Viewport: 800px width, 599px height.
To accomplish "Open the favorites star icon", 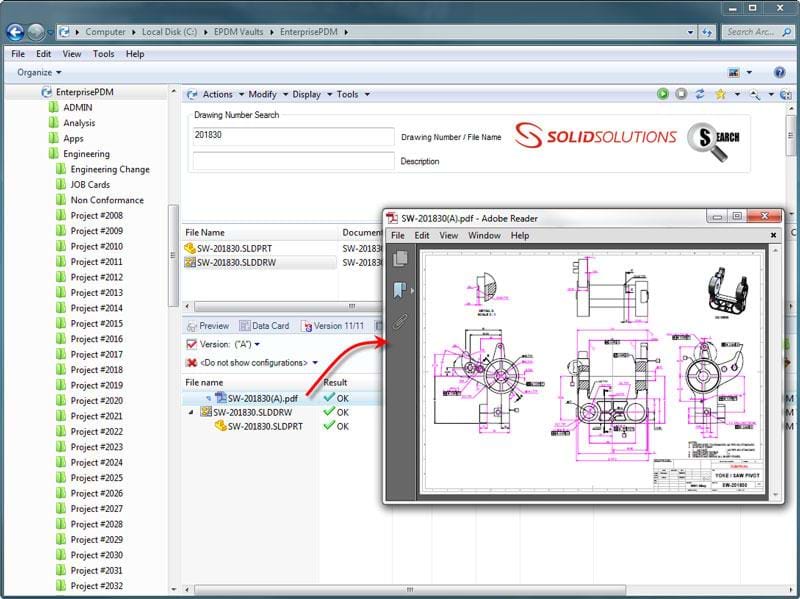I will 719,94.
